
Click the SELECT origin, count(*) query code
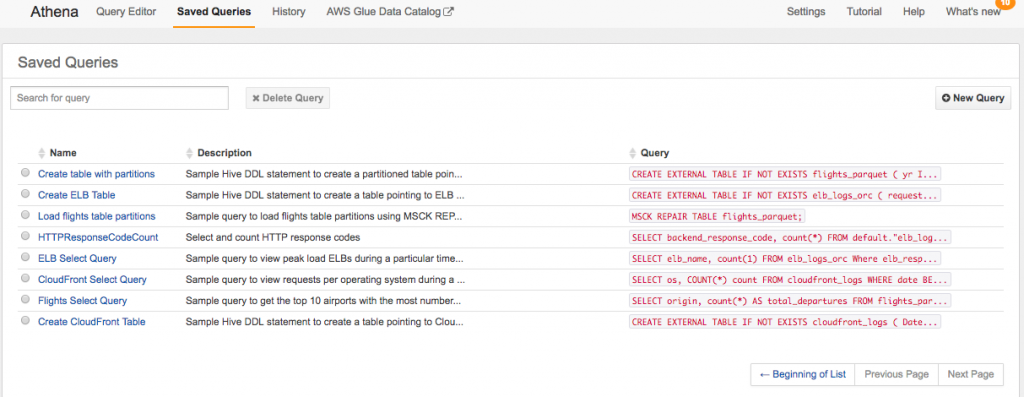coord(790,300)
